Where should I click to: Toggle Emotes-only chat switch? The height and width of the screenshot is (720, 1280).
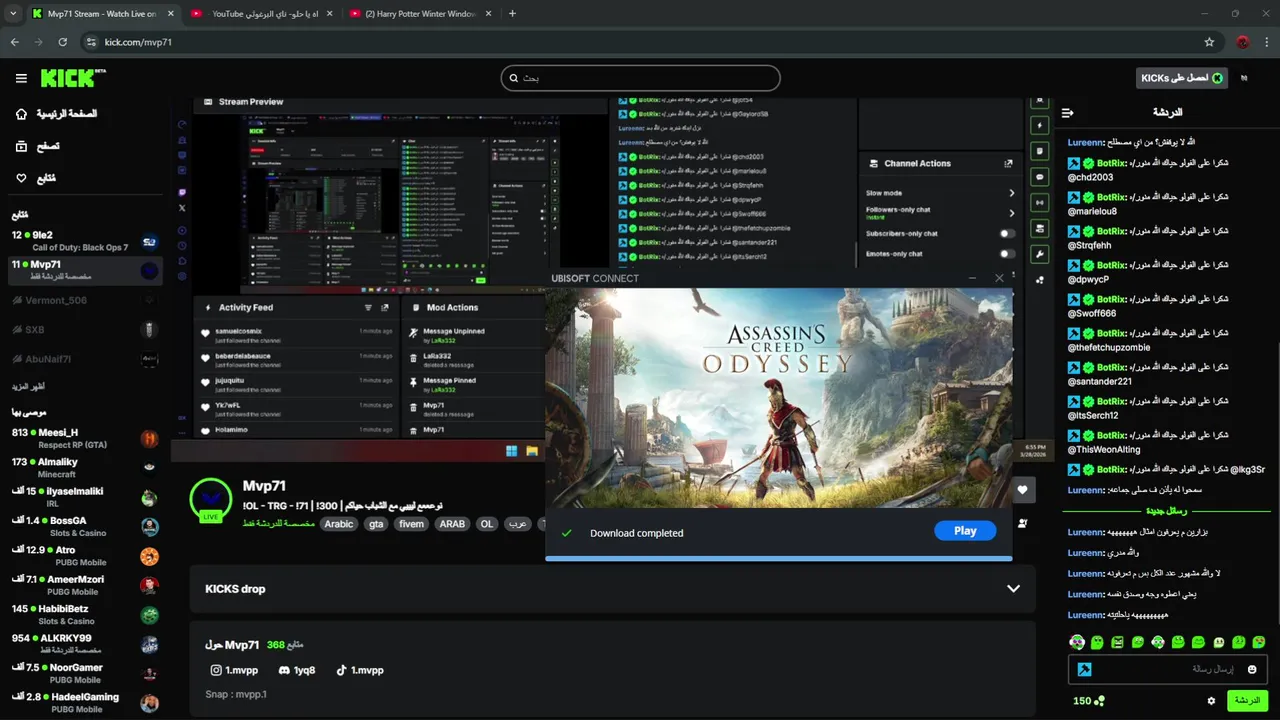click(1007, 254)
